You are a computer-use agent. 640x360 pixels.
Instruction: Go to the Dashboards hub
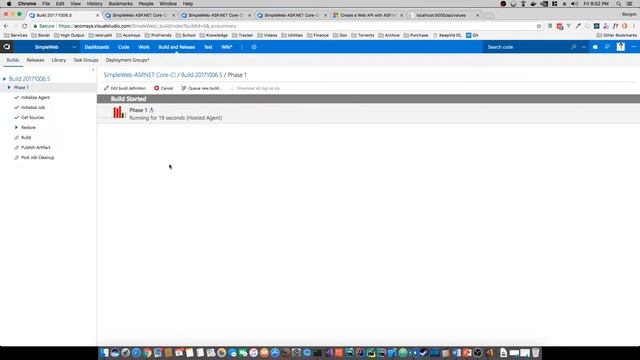pos(97,47)
